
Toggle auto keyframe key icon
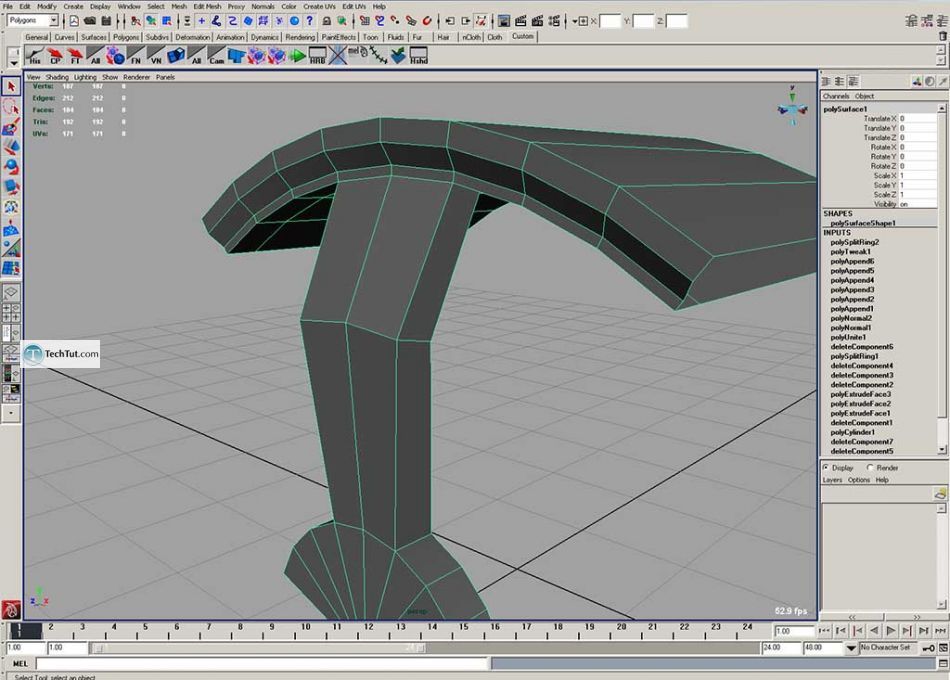click(928, 648)
